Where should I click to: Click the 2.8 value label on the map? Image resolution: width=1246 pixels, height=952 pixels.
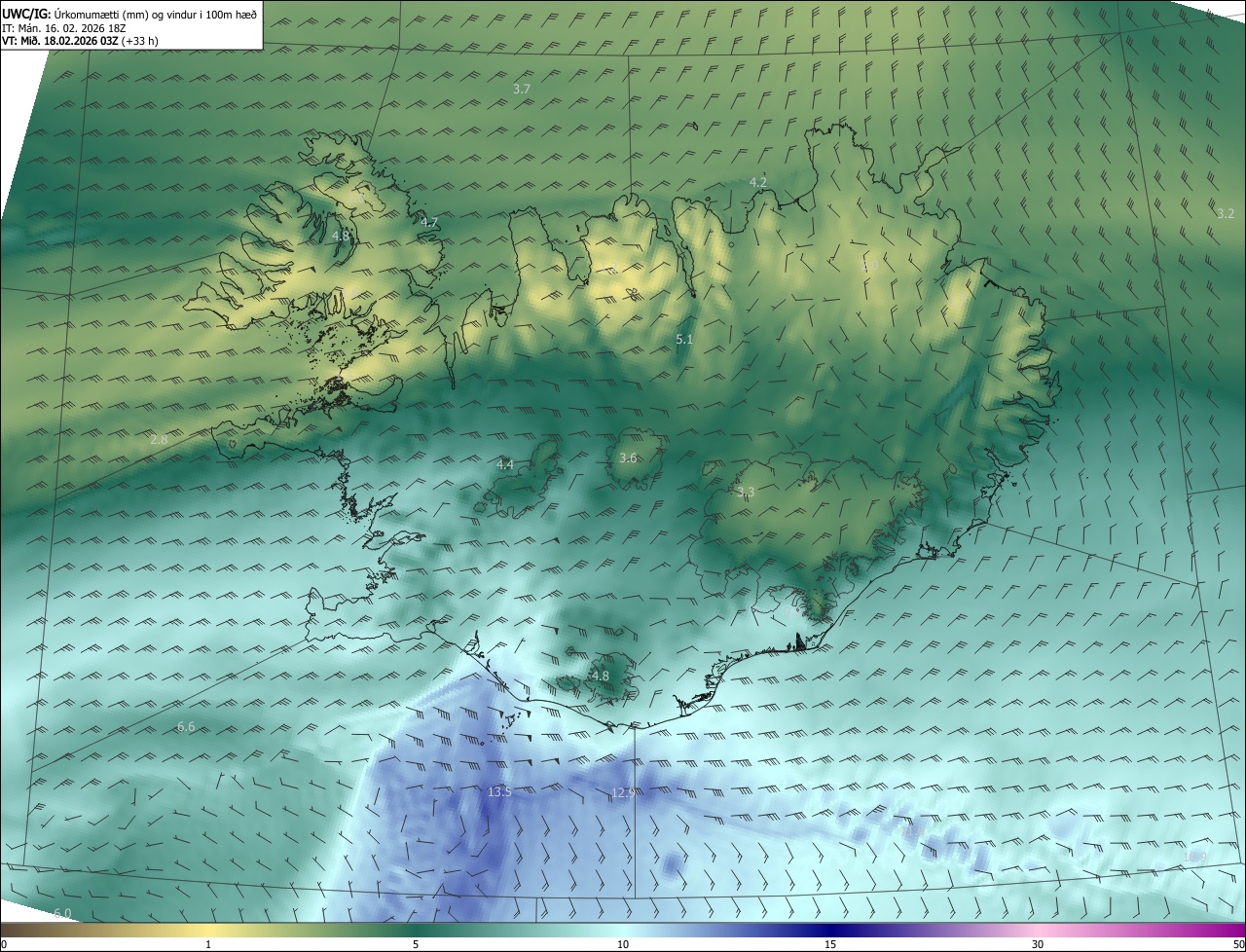tap(159, 440)
